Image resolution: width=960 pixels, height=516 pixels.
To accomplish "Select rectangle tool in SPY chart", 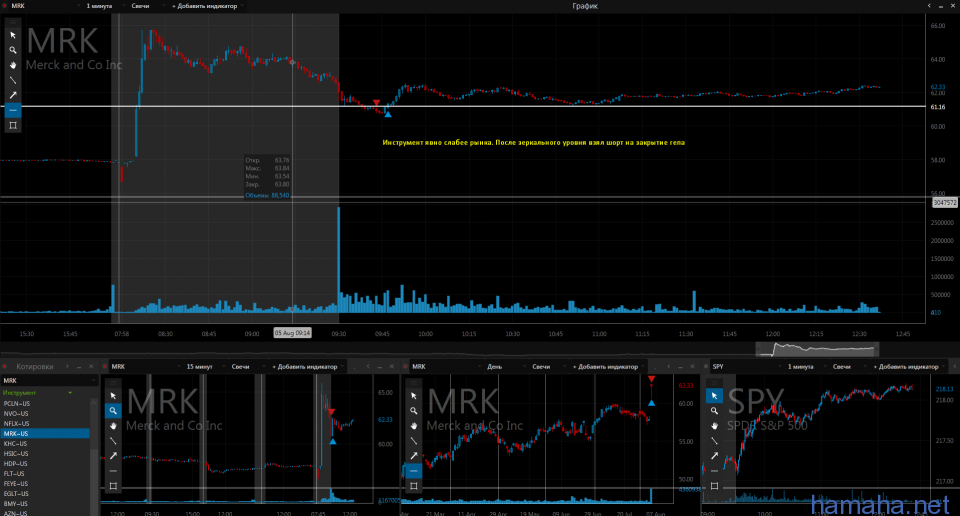I will [714, 485].
